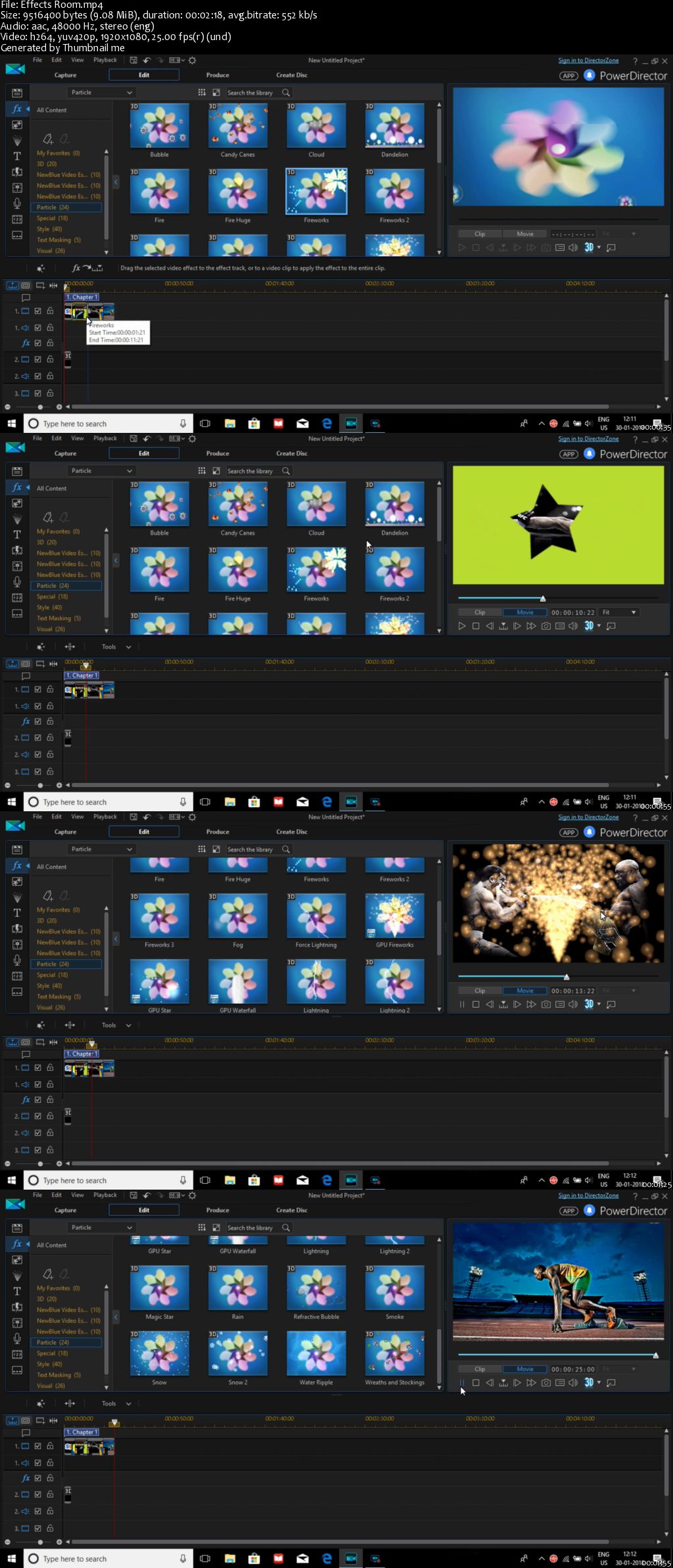Screen dimensions: 673x1568
Task: Open Media Room icon in flower-preview frame
Action: (x=17, y=93)
